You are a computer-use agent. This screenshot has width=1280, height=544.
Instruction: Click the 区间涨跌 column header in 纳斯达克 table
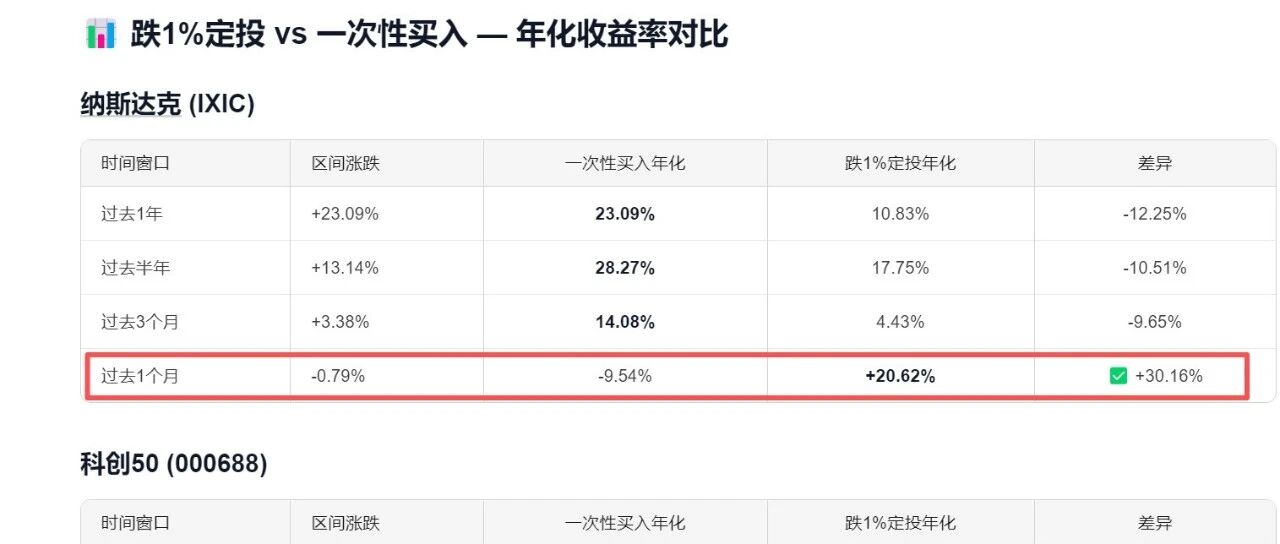pyautogui.click(x=346, y=163)
